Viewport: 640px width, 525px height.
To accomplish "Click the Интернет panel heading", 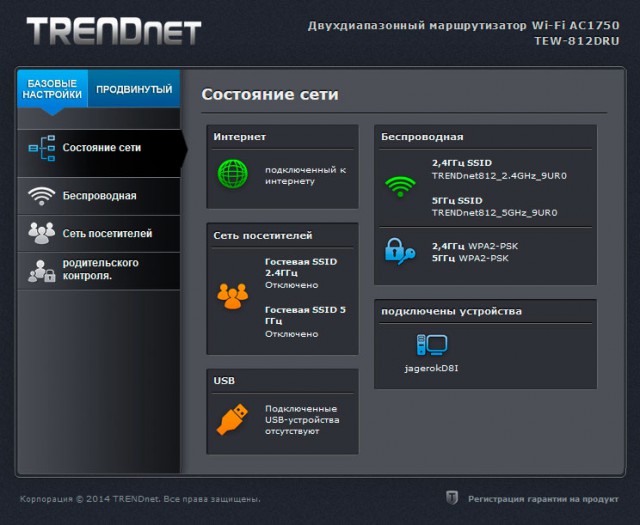I will point(240,137).
